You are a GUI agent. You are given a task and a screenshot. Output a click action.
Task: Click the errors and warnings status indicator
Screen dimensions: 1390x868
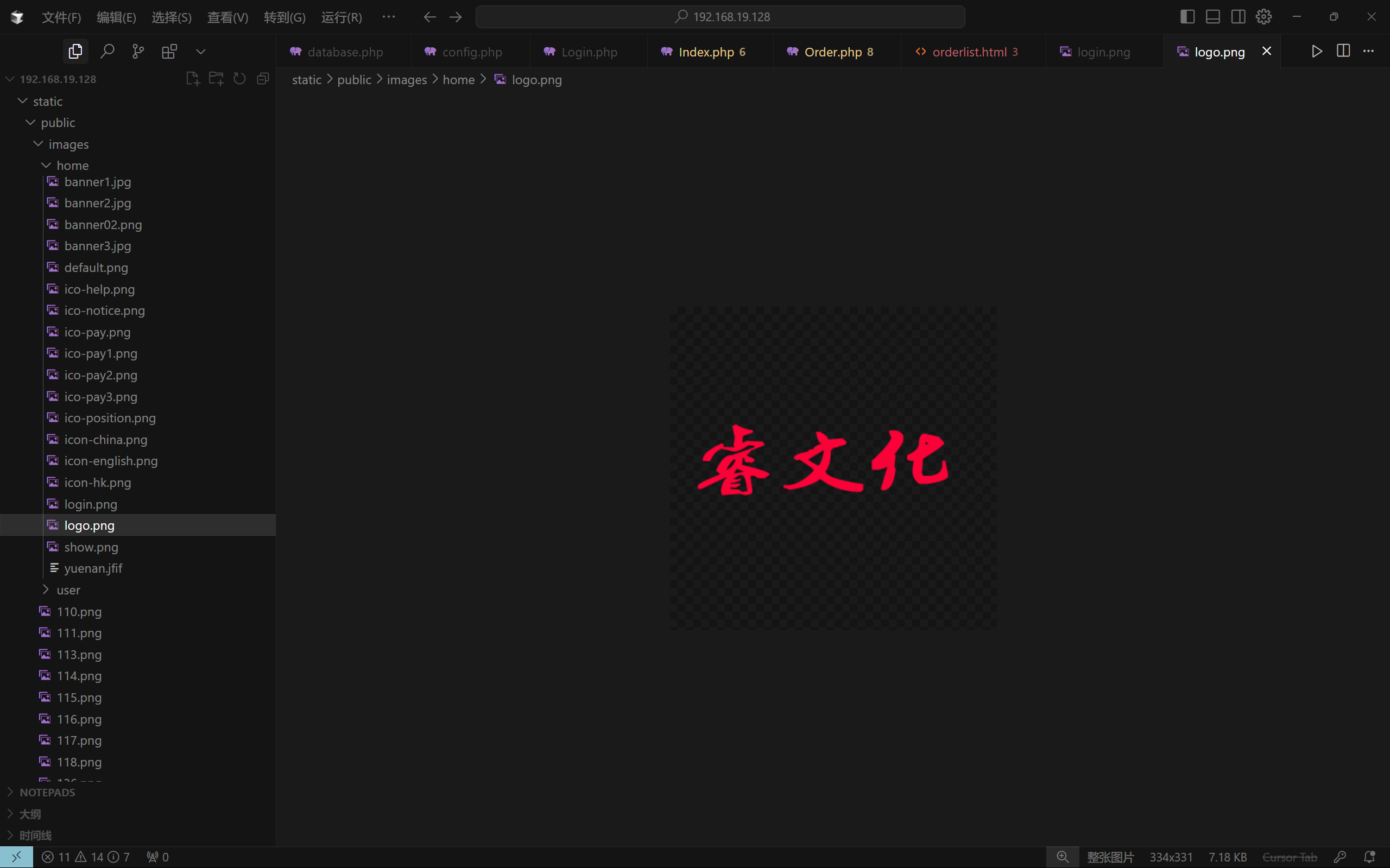[x=86, y=857]
